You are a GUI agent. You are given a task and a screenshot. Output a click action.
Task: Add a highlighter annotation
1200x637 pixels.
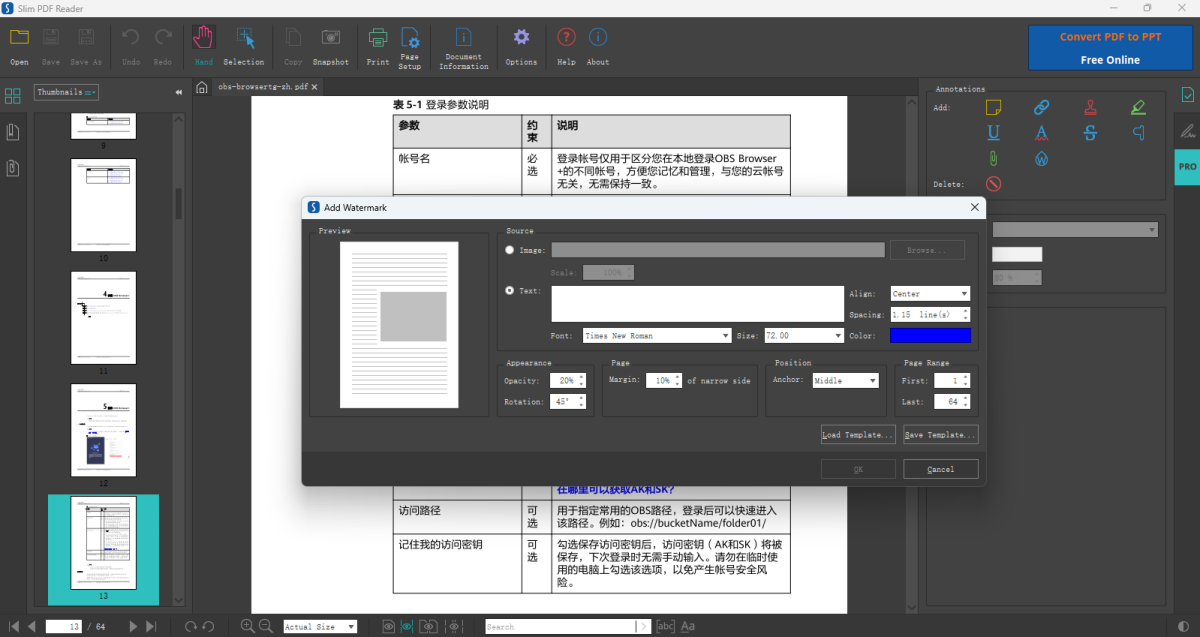(1138, 107)
